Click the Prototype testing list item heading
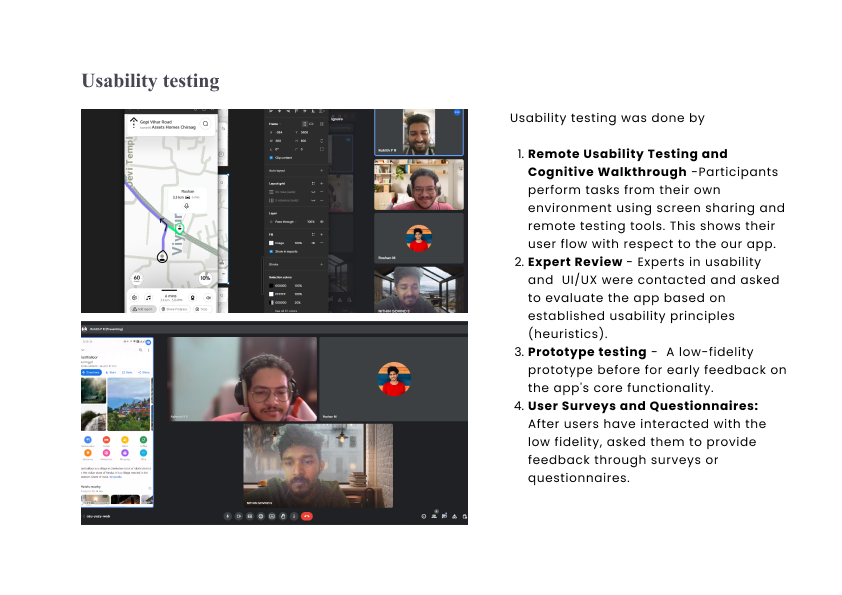Screen dimensions: 842x595 (587, 352)
